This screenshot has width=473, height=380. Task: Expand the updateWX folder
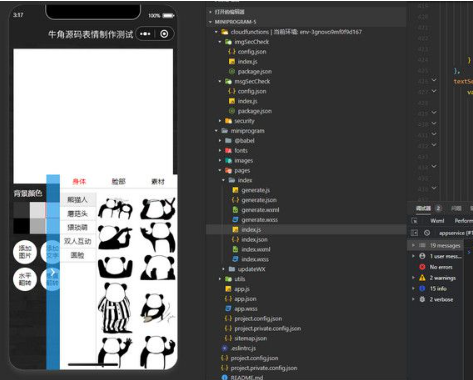tap(223, 269)
